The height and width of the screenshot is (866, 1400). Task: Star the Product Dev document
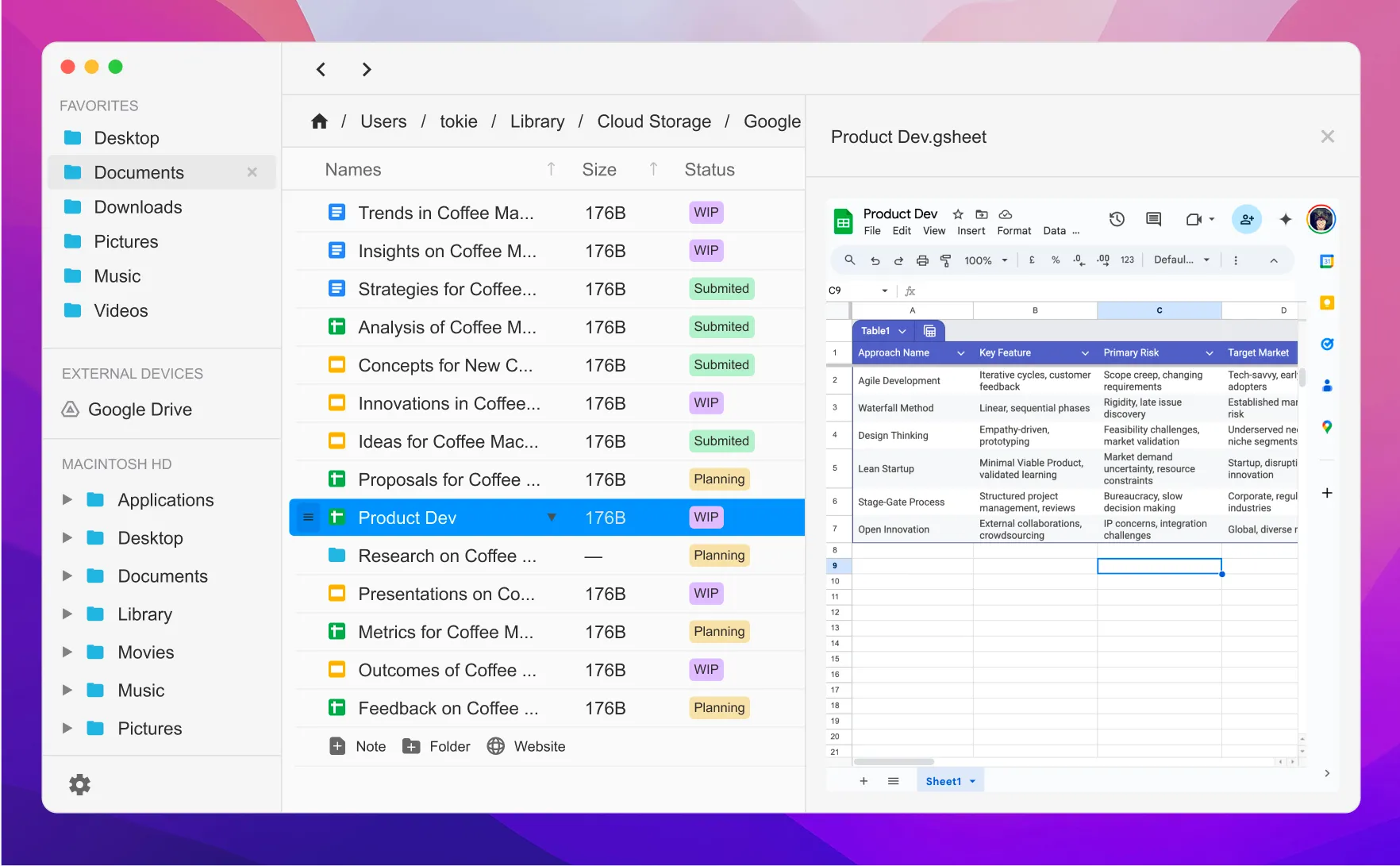coord(958,214)
